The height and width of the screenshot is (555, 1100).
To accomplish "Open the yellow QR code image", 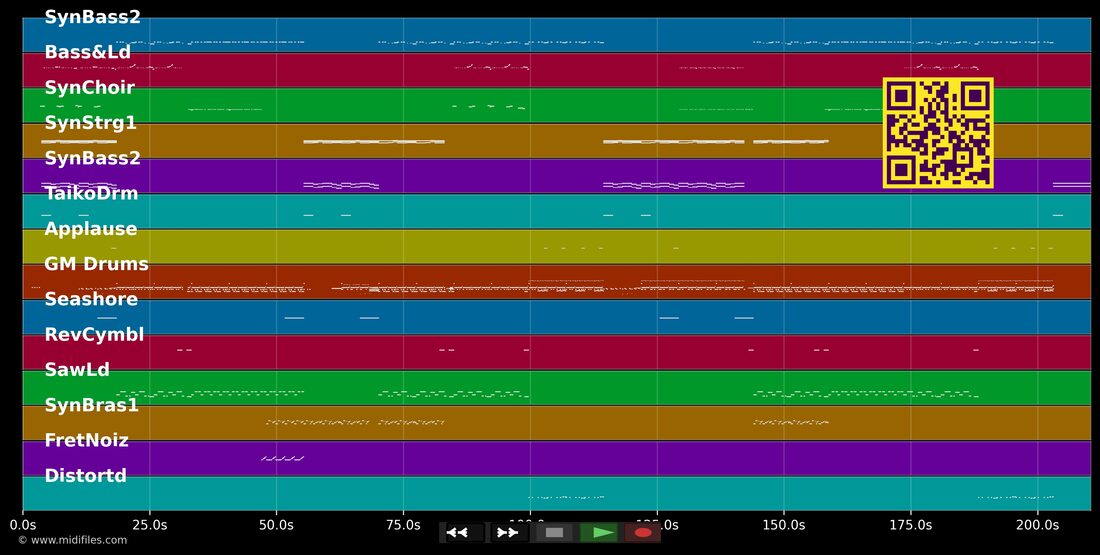I will (938, 133).
